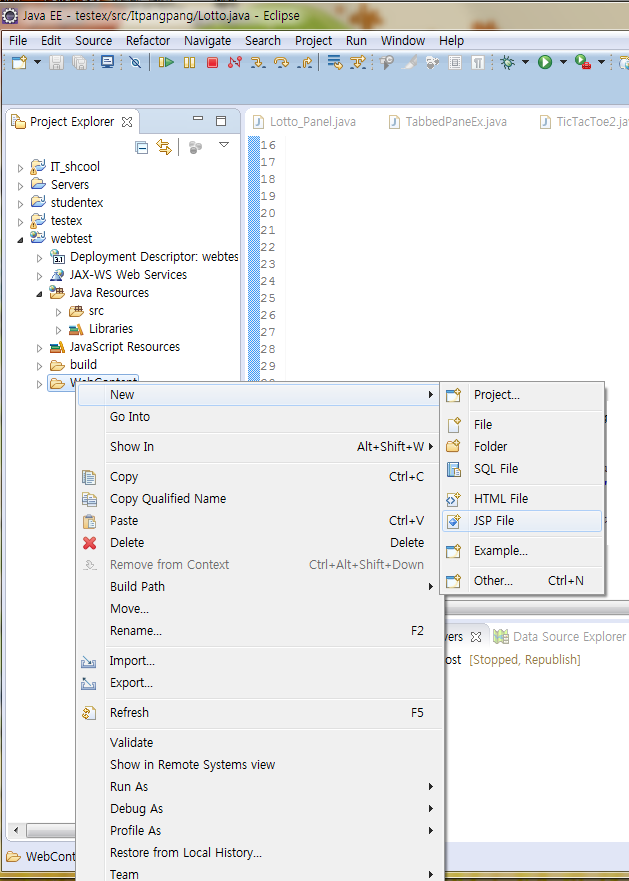Maximize the Project Explorer panel
The height and width of the screenshot is (881, 629).
tap(221, 121)
